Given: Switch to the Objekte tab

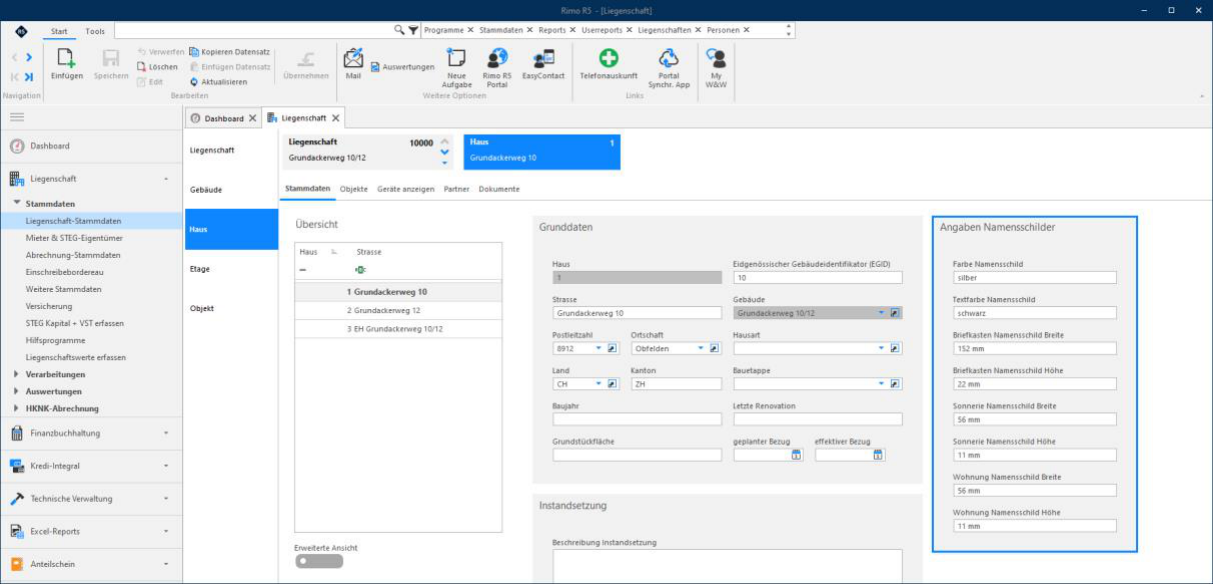Looking at the screenshot, I should point(354,189).
